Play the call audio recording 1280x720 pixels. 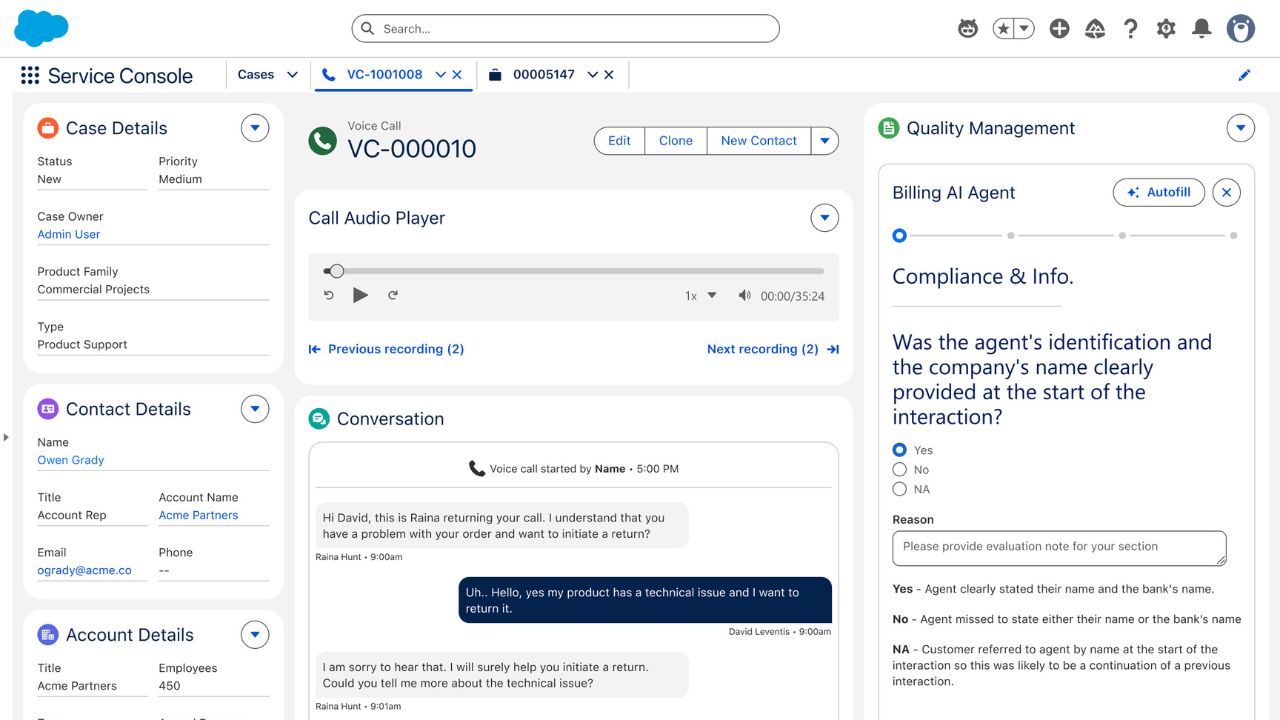click(x=361, y=295)
